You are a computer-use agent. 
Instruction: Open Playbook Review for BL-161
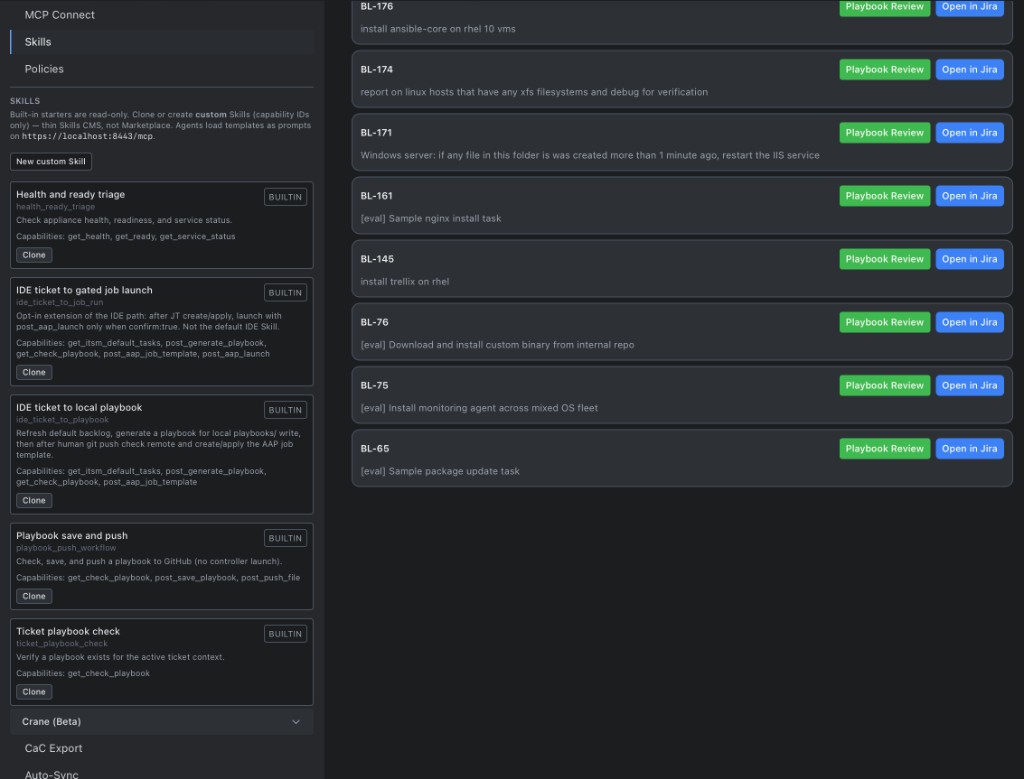(885, 196)
